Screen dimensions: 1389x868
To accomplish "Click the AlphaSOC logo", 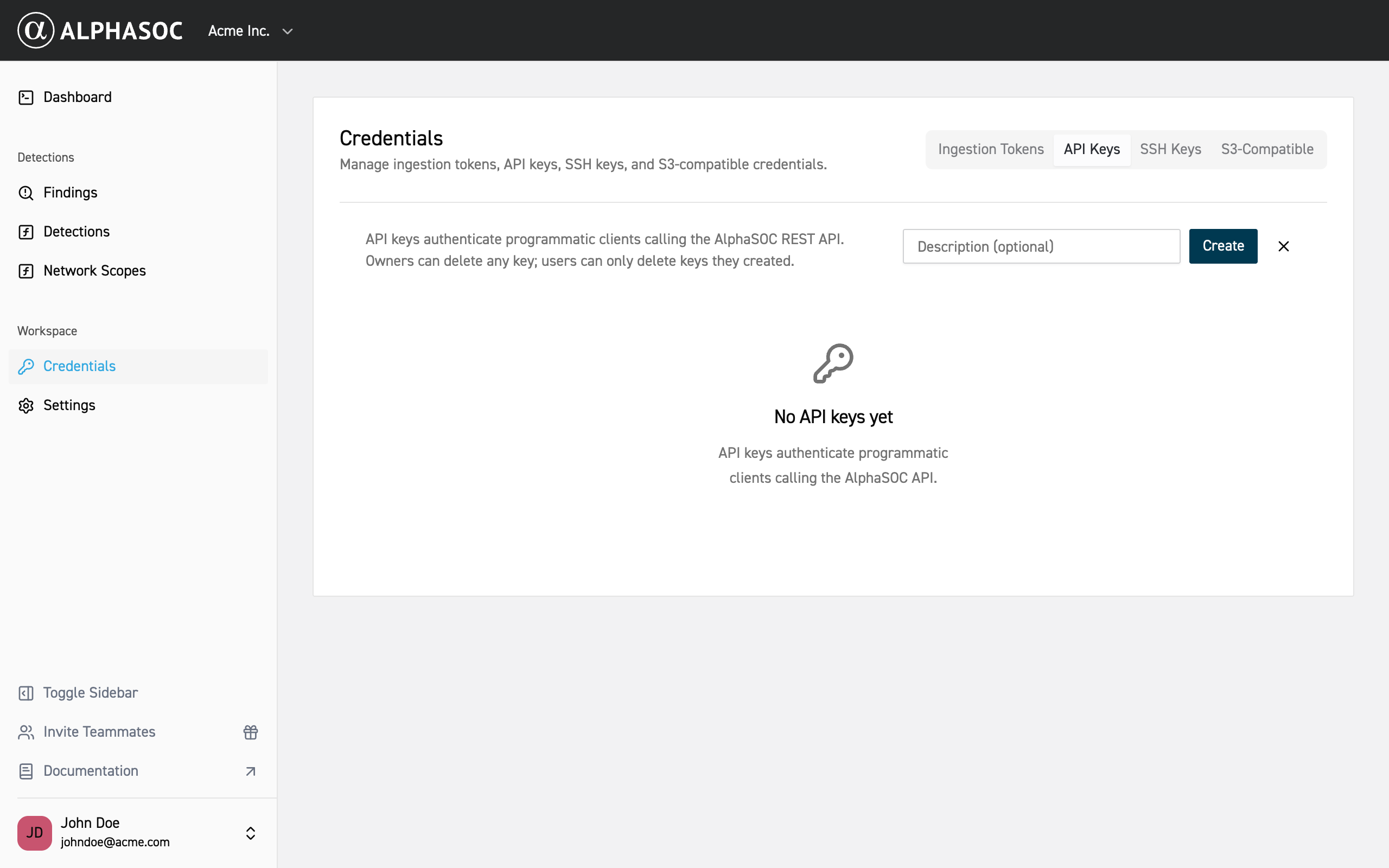I will click(100, 30).
